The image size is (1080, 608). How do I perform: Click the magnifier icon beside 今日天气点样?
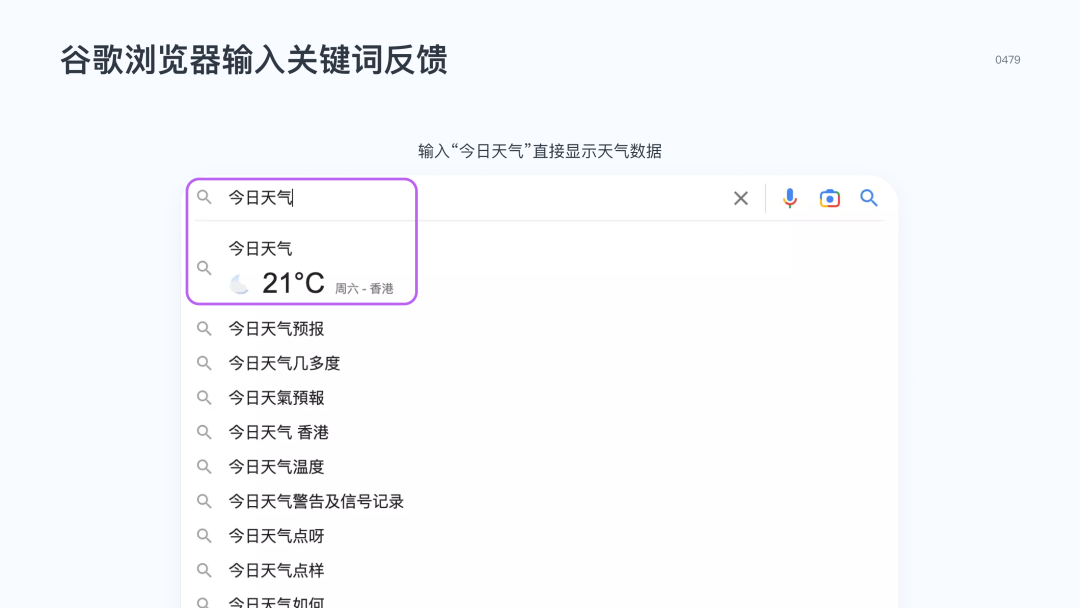(x=204, y=570)
